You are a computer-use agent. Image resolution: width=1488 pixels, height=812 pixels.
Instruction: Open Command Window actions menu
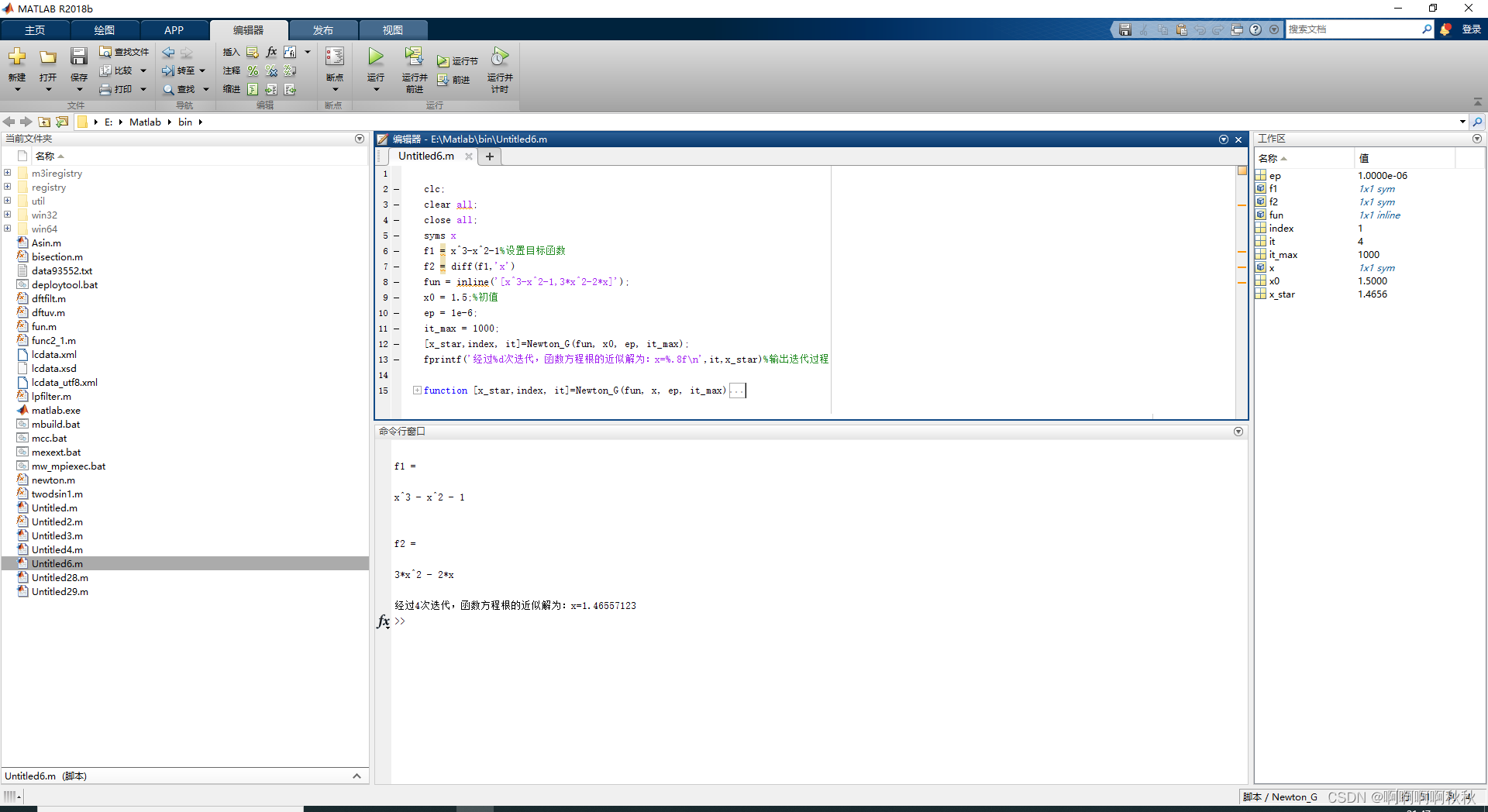[1238, 432]
